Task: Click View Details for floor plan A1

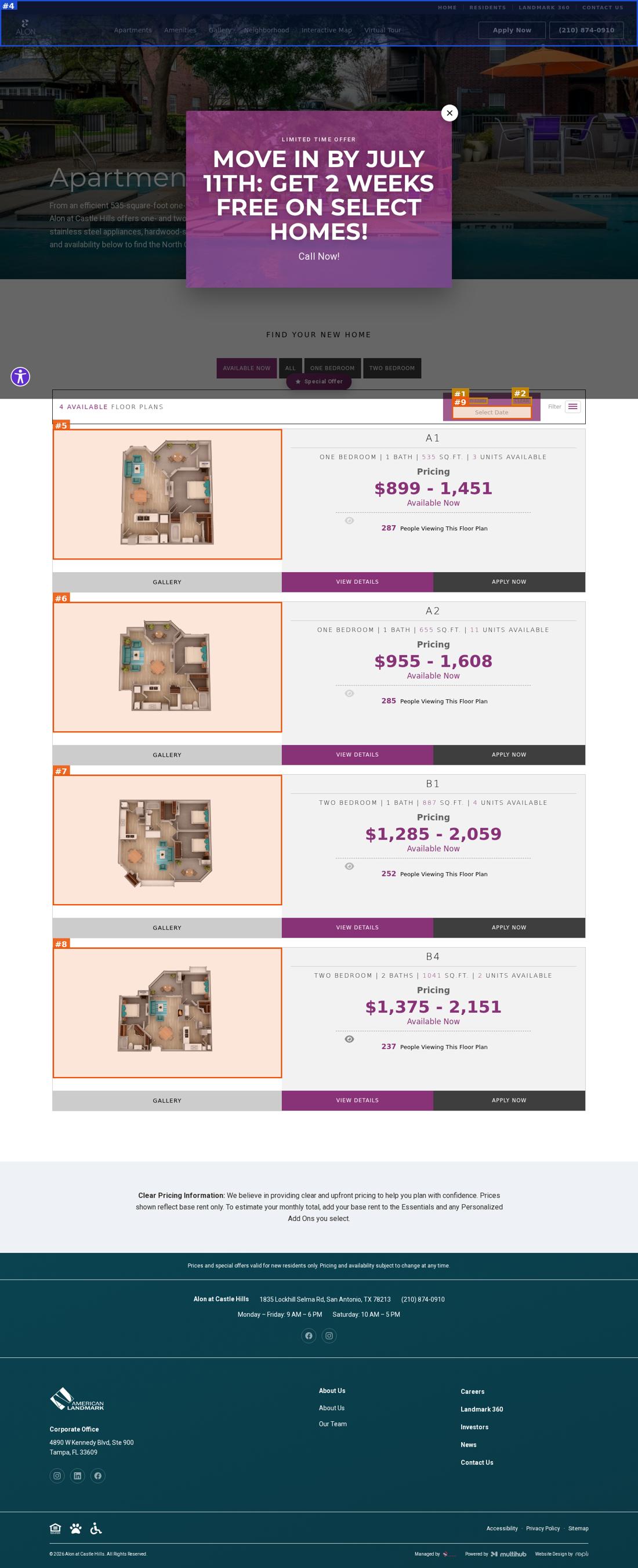Action: point(358,582)
